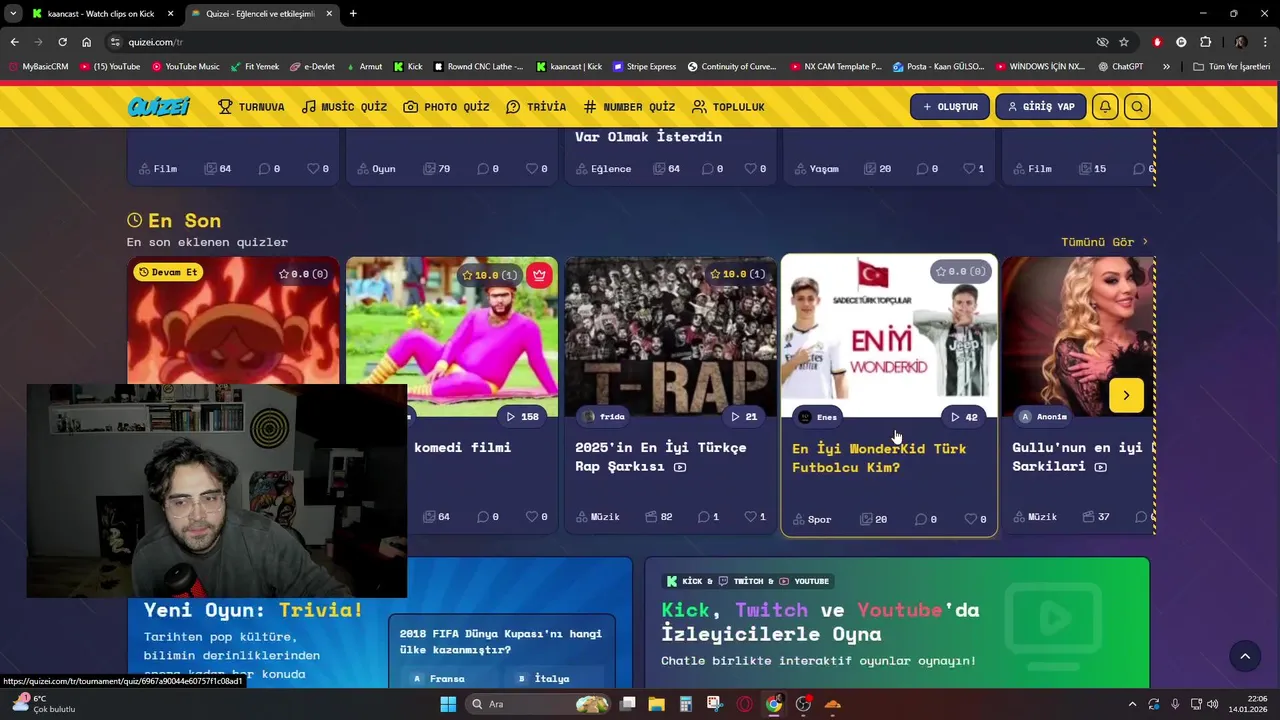Open Number Quiz in navigation
The image size is (1280, 720).
click(x=629, y=107)
